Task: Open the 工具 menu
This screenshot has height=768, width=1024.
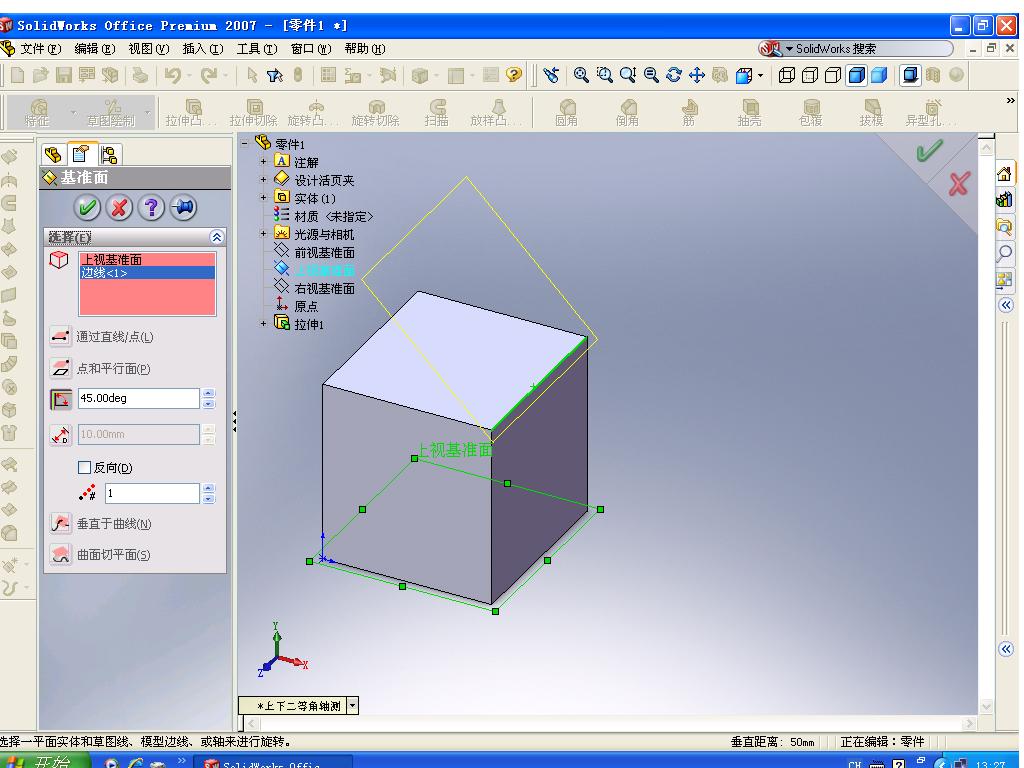Action: click(x=257, y=48)
